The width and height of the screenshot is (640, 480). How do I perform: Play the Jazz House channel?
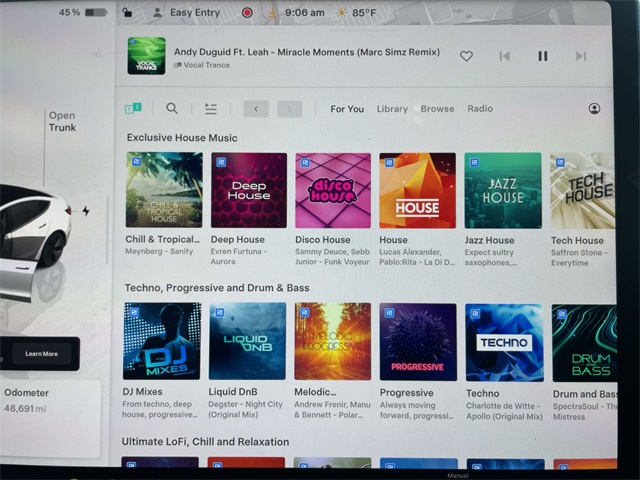click(503, 191)
